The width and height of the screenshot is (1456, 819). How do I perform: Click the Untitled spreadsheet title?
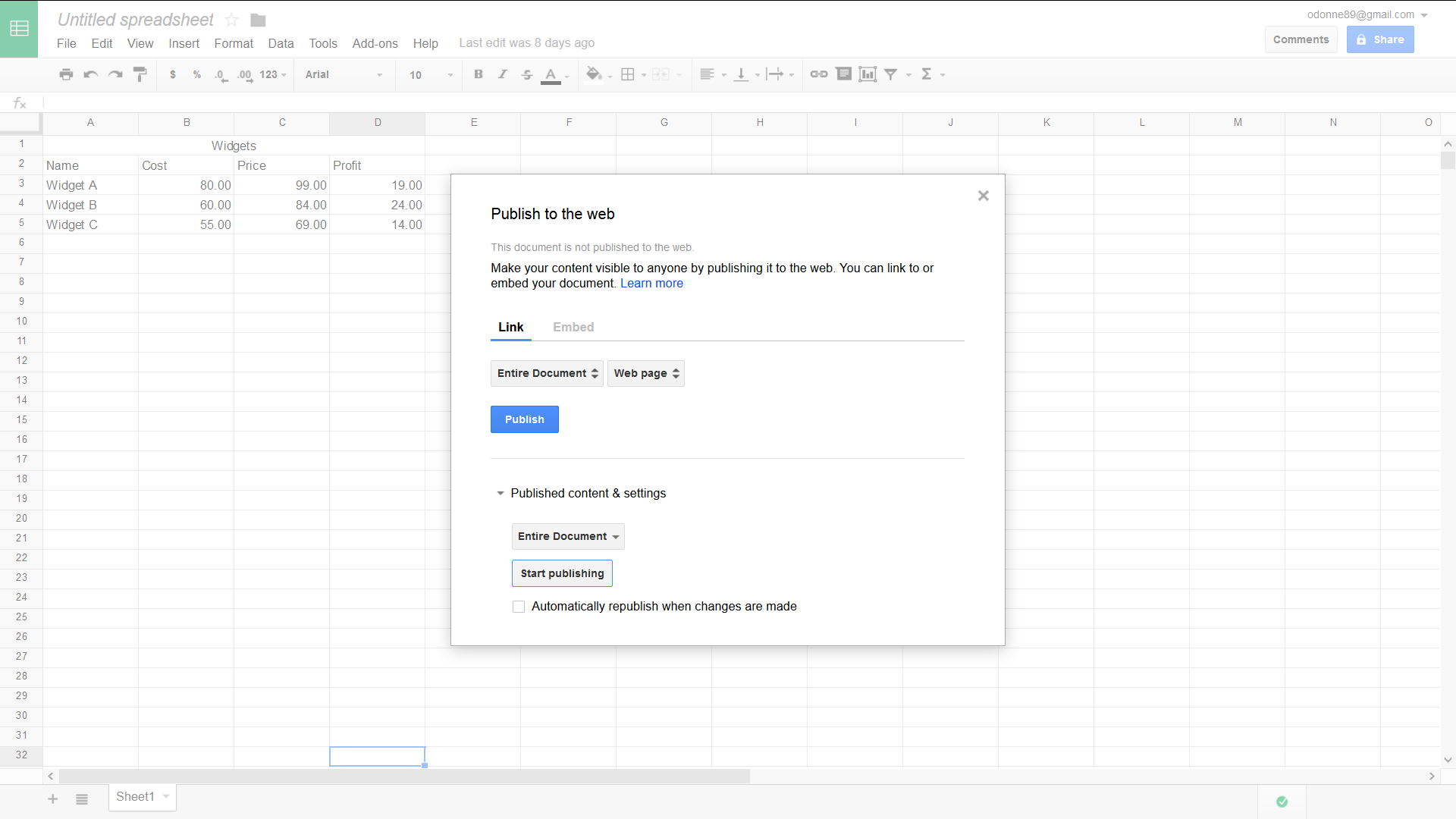pyautogui.click(x=136, y=20)
